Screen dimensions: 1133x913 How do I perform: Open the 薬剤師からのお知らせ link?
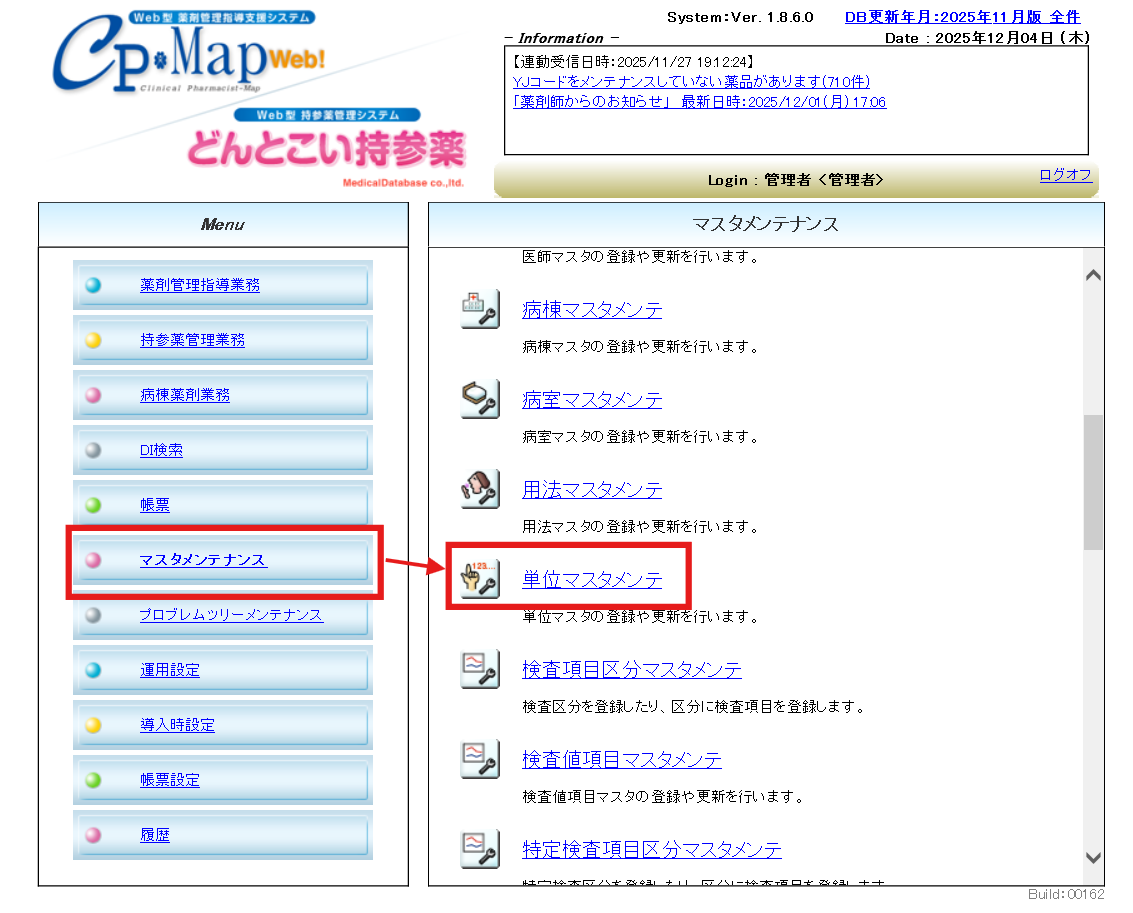pos(699,102)
